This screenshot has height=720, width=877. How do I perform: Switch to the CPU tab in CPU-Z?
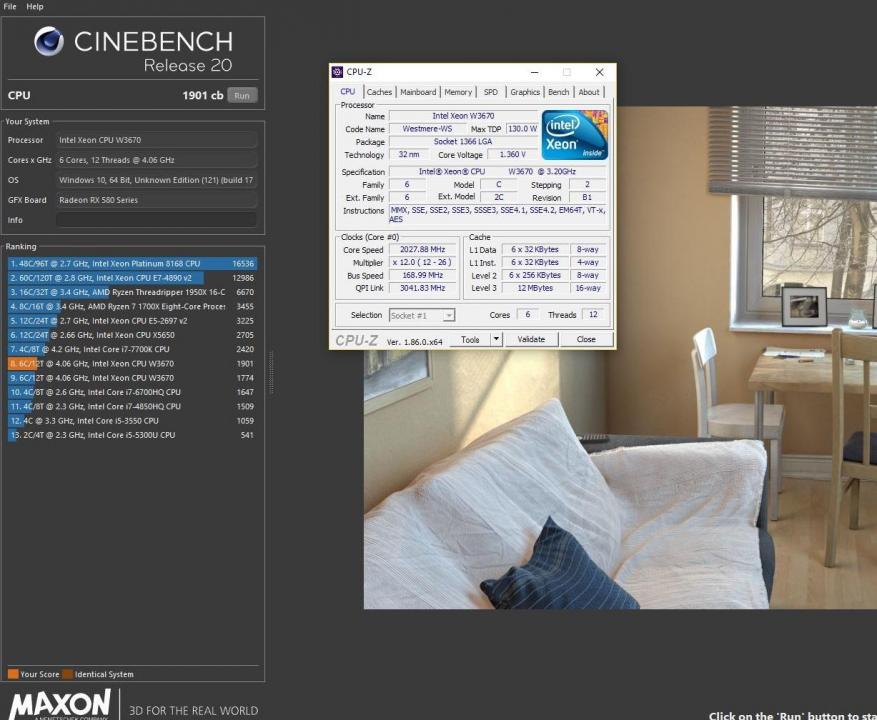[x=347, y=91]
